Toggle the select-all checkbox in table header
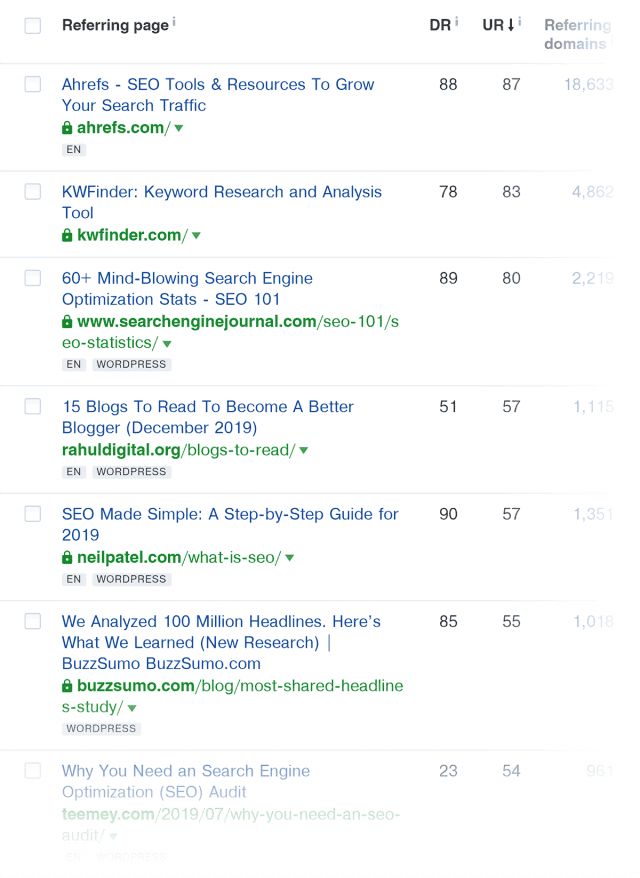Viewport: 640px width, 878px height. [x=33, y=26]
